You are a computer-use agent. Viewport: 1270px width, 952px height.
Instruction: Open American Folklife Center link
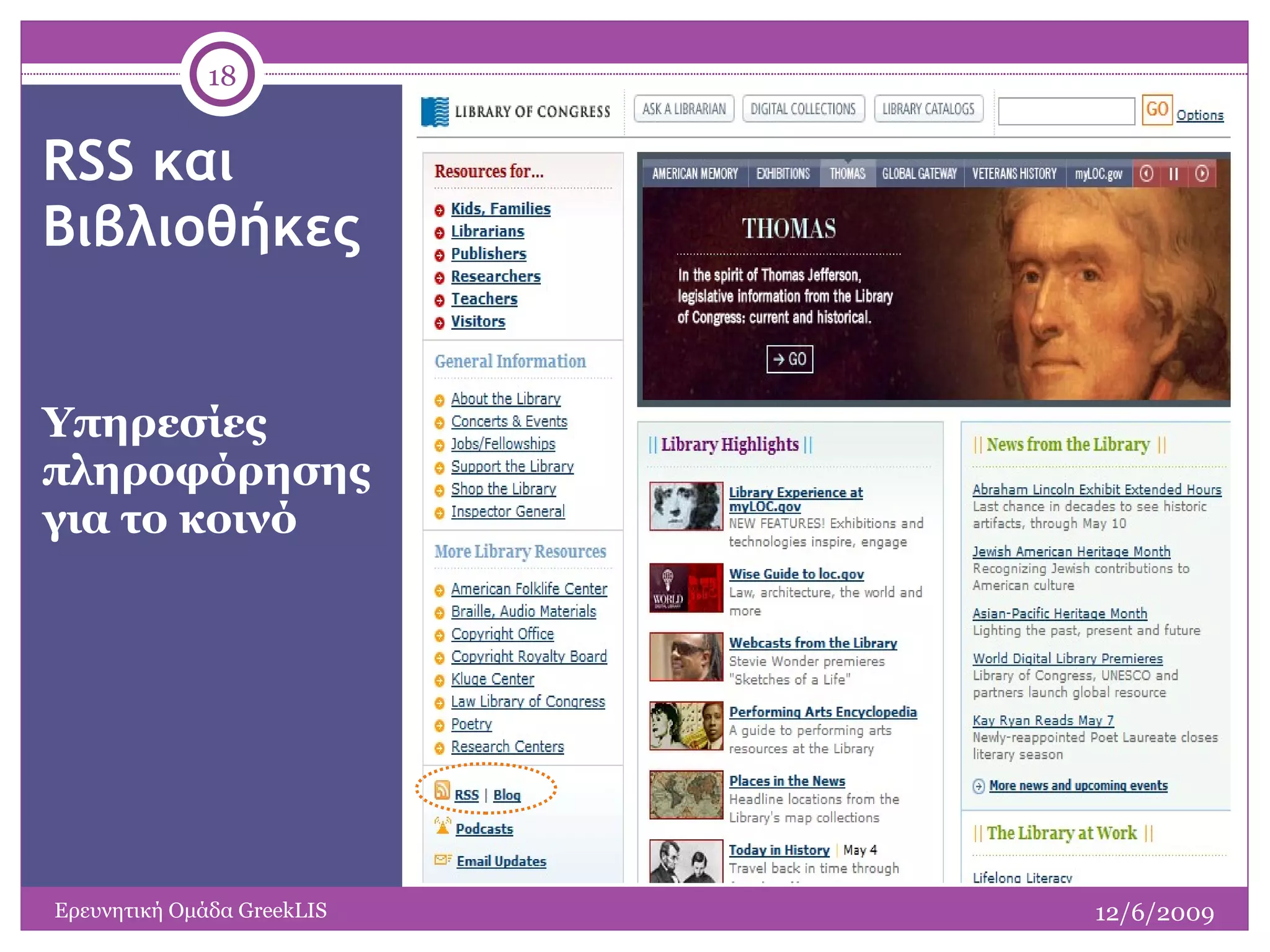pos(529,589)
